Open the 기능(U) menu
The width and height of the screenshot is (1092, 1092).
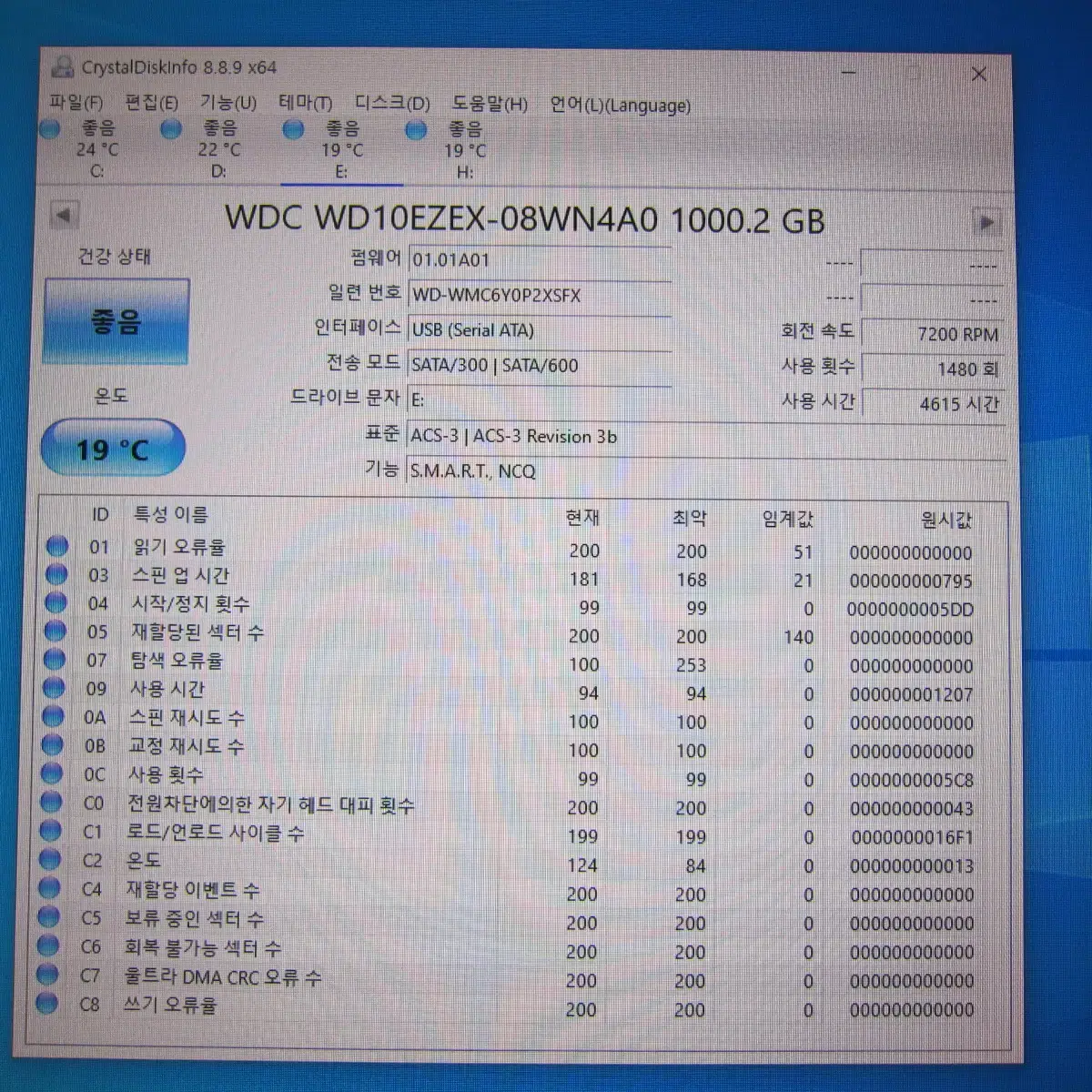pyautogui.click(x=228, y=104)
